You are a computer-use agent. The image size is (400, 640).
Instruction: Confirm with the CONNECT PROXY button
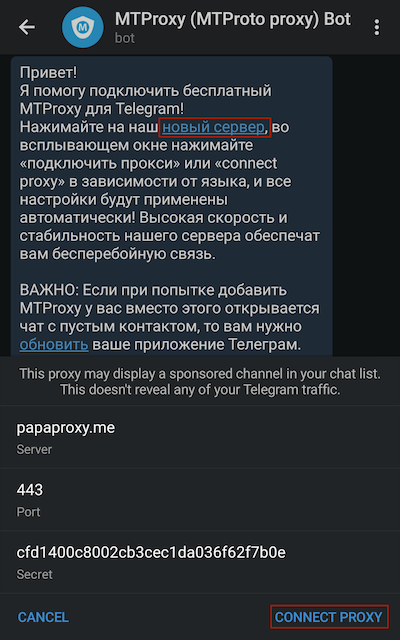coord(329,617)
